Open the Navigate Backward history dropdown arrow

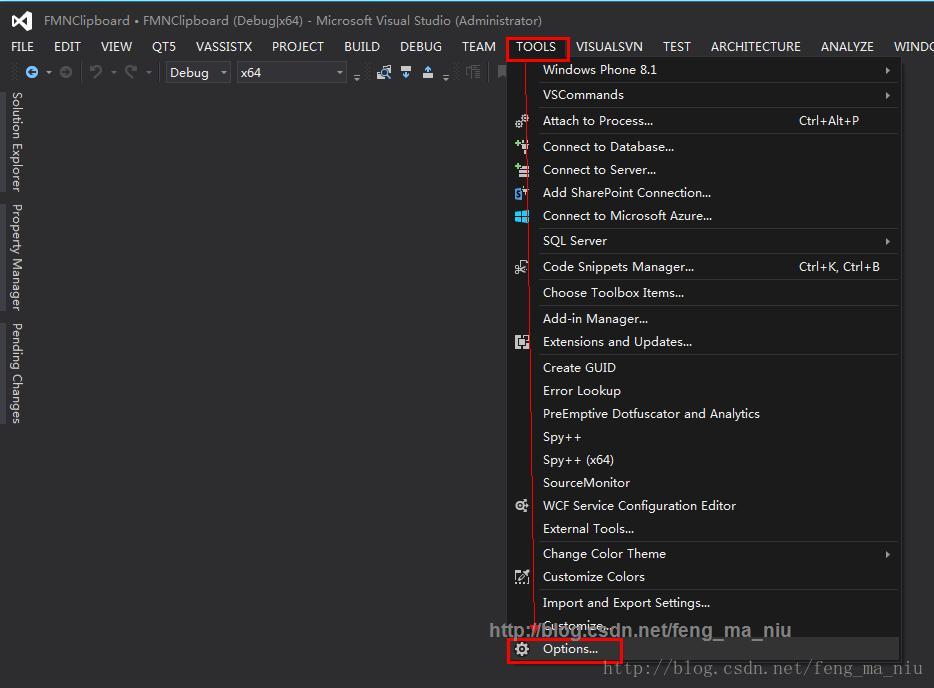[x=49, y=73]
